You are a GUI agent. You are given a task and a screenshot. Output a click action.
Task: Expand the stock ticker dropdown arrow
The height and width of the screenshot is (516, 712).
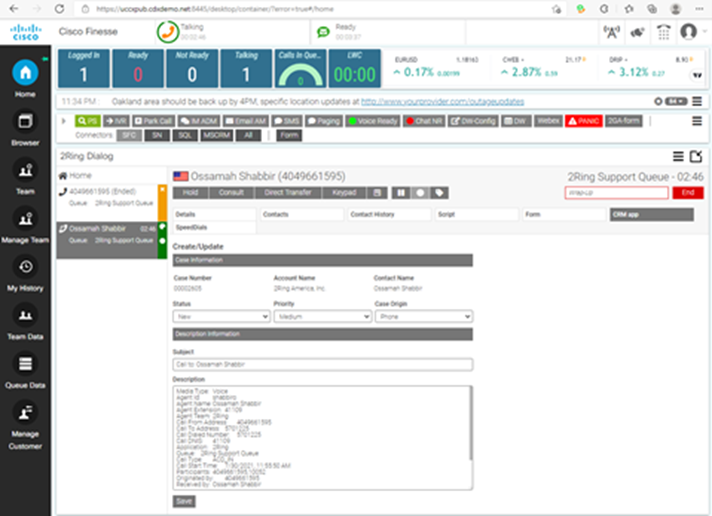pos(697,75)
